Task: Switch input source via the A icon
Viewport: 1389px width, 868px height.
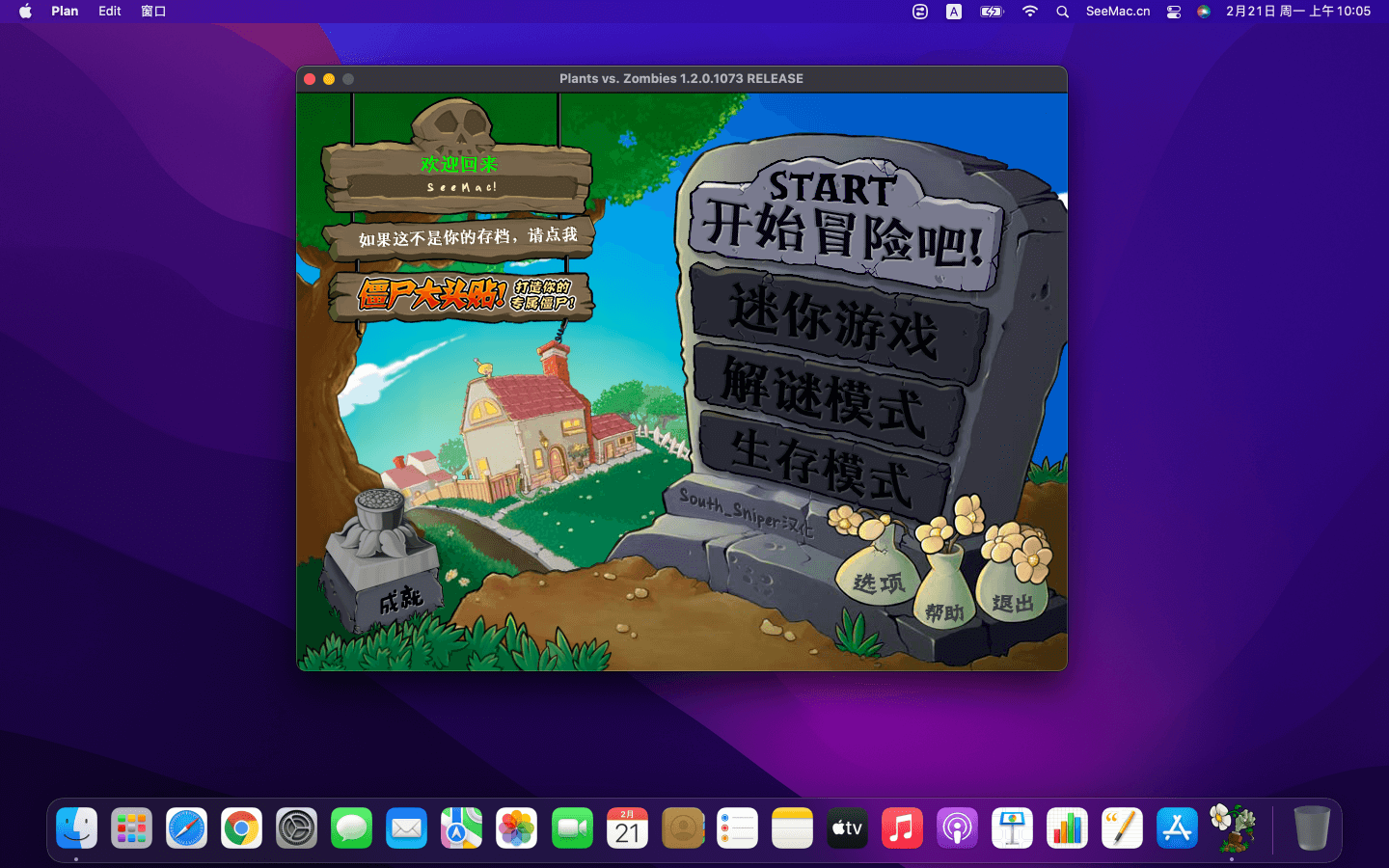Action: [954, 12]
